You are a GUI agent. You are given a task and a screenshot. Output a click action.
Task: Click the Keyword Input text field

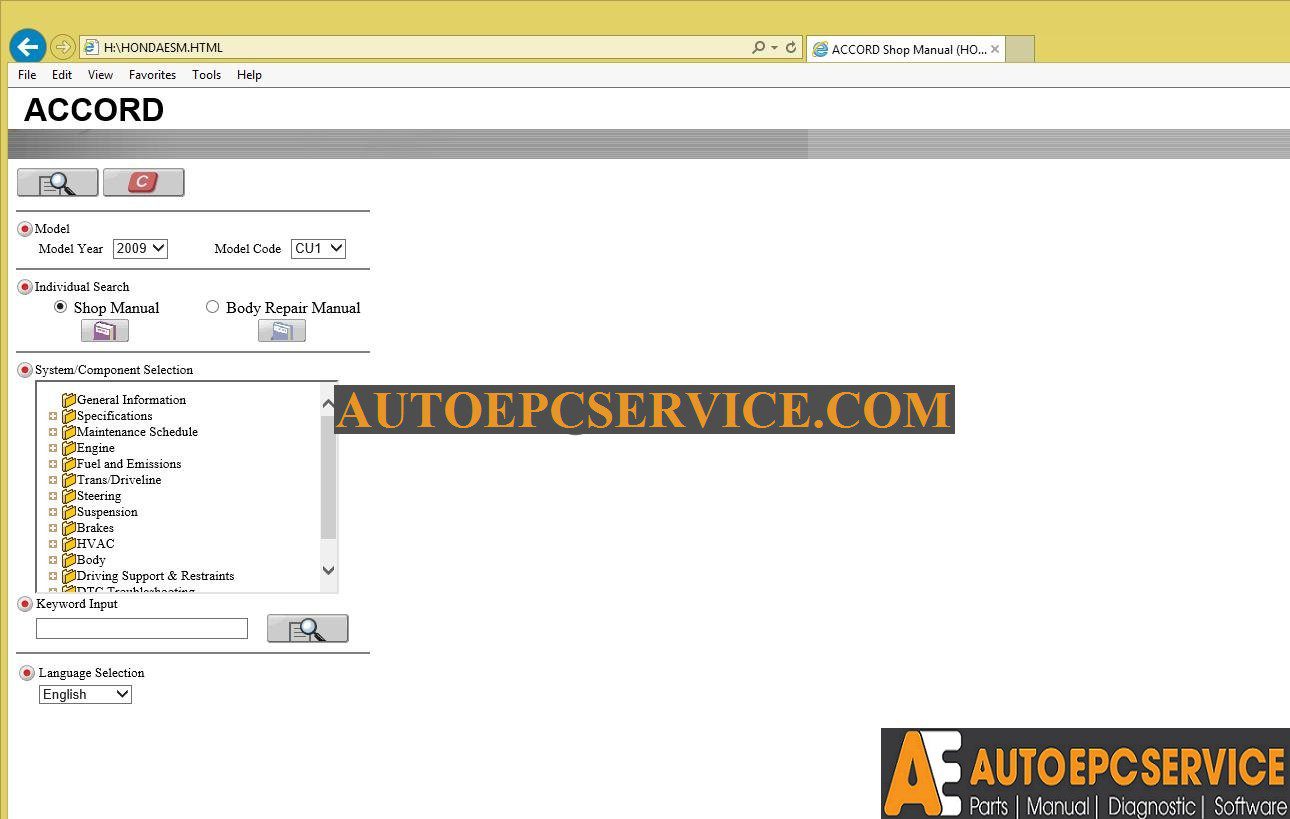point(142,628)
